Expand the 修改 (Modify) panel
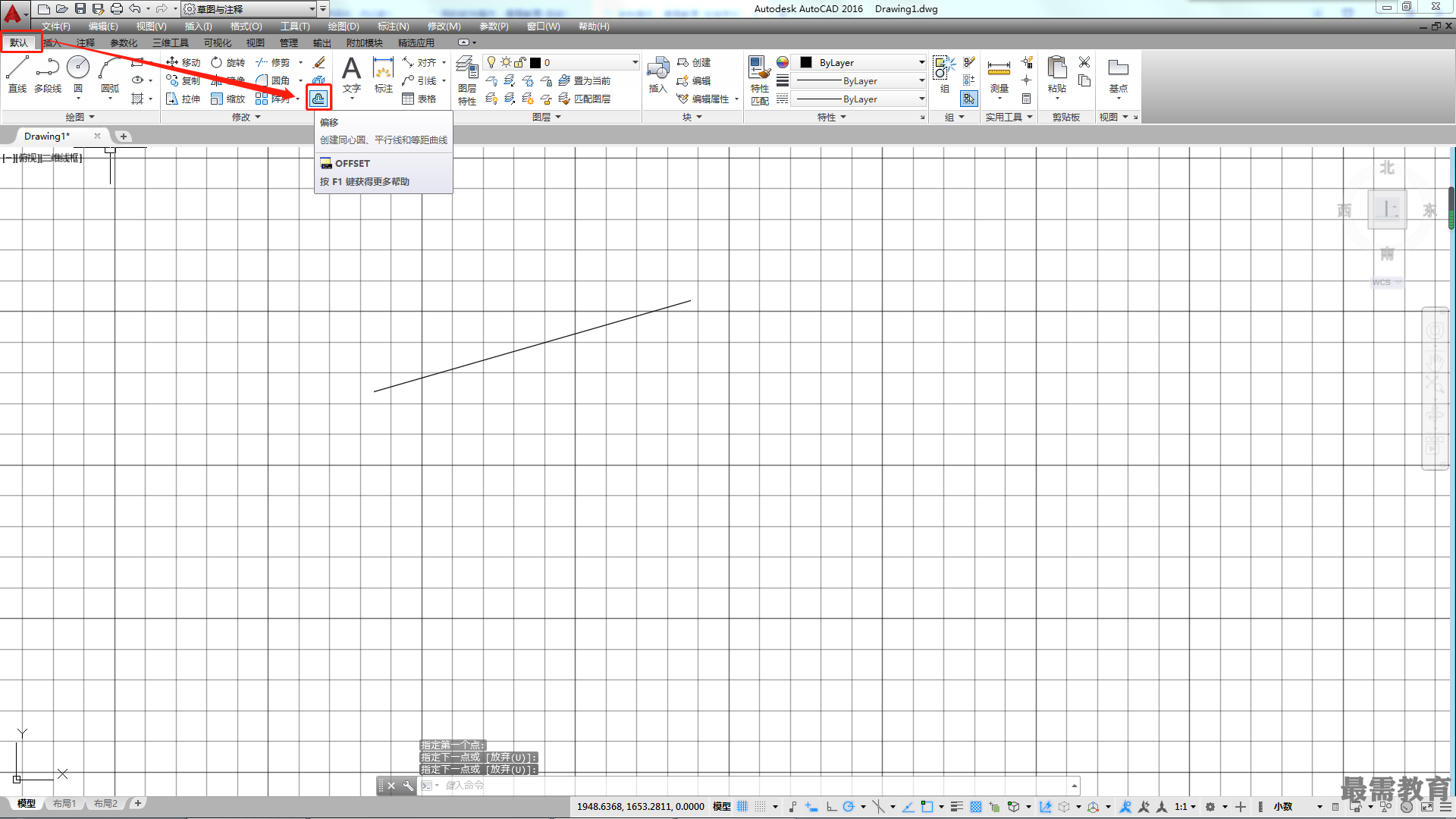Viewport: 1456px width, 819px height. pyautogui.click(x=246, y=117)
